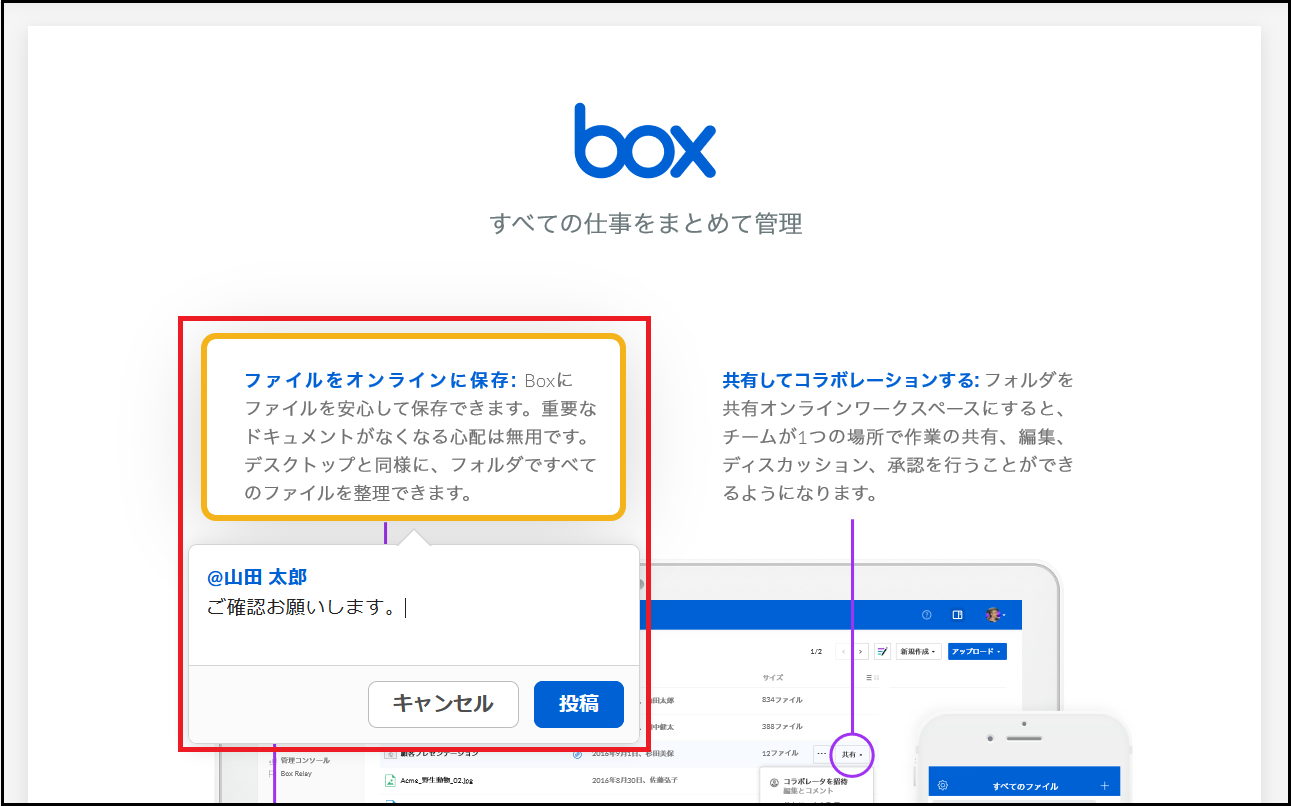Expand the アップロード dropdown
1291x806 pixels.
point(977,651)
